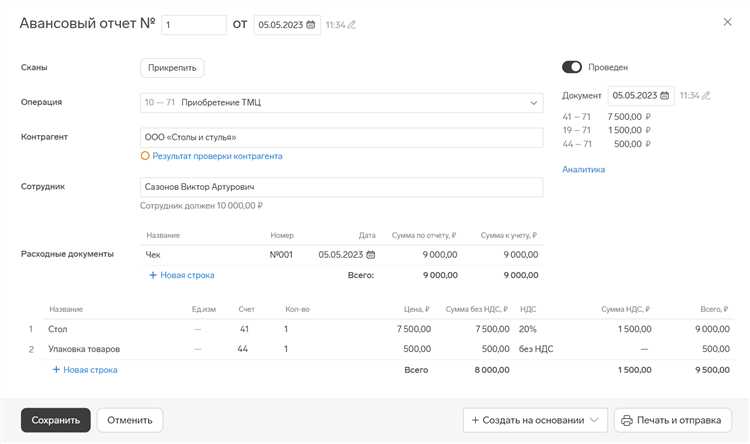Click pencil icon beside header time 11:34

[352, 25]
